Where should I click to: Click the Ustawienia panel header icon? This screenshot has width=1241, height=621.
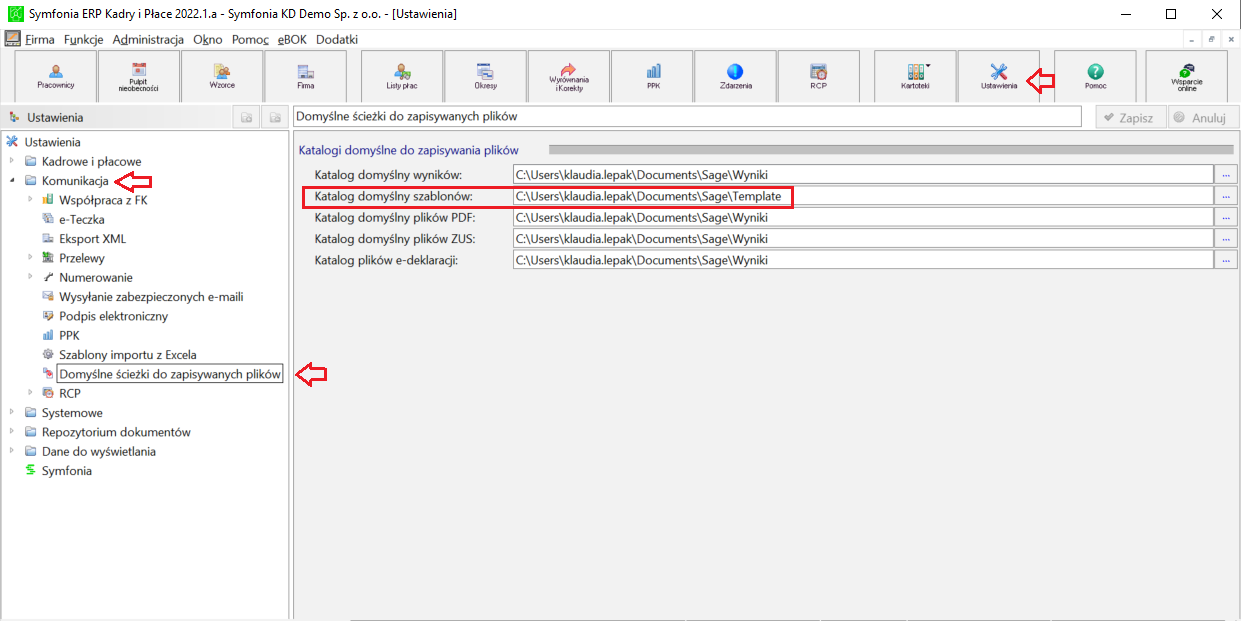[x=14, y=118]
